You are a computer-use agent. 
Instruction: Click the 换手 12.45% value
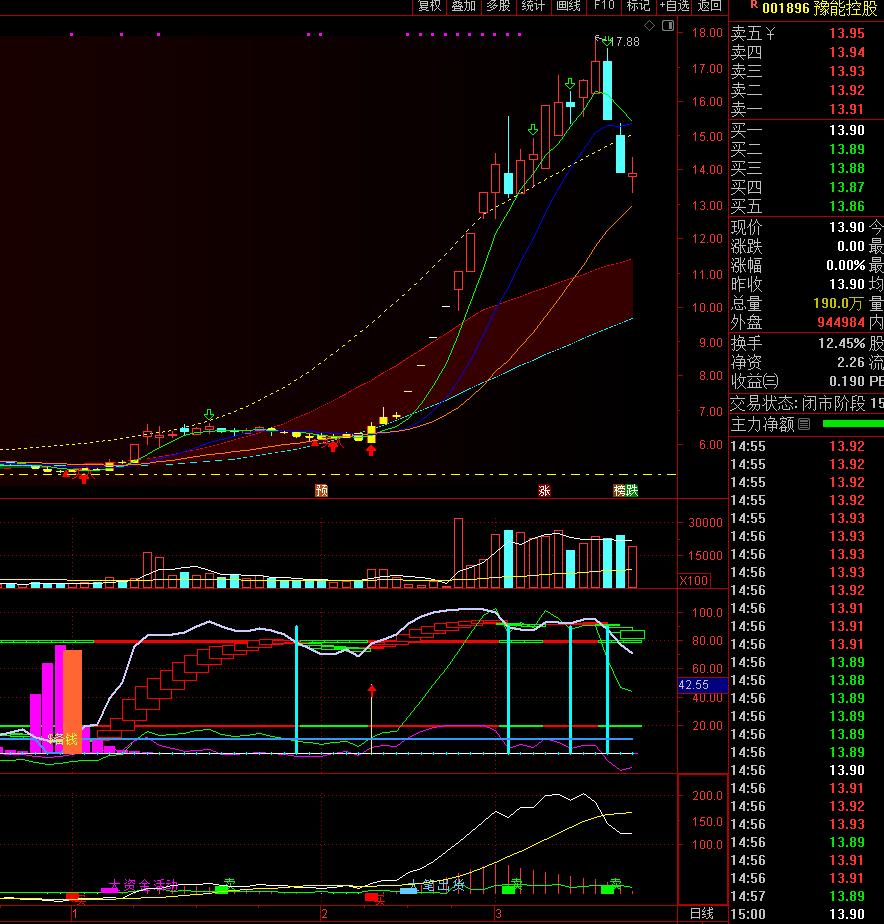842,343
